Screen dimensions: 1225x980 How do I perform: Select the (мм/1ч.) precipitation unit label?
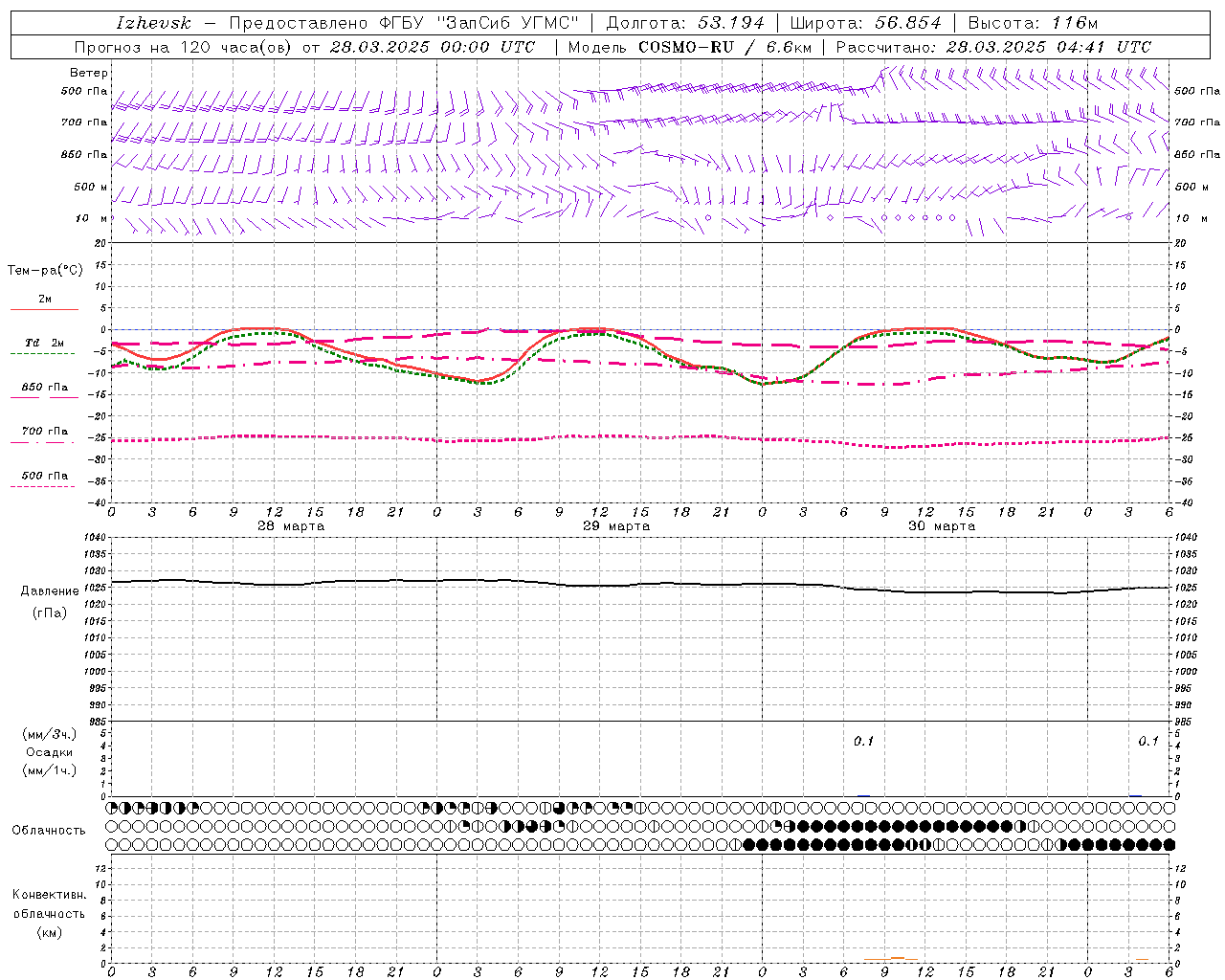point(50,770)
